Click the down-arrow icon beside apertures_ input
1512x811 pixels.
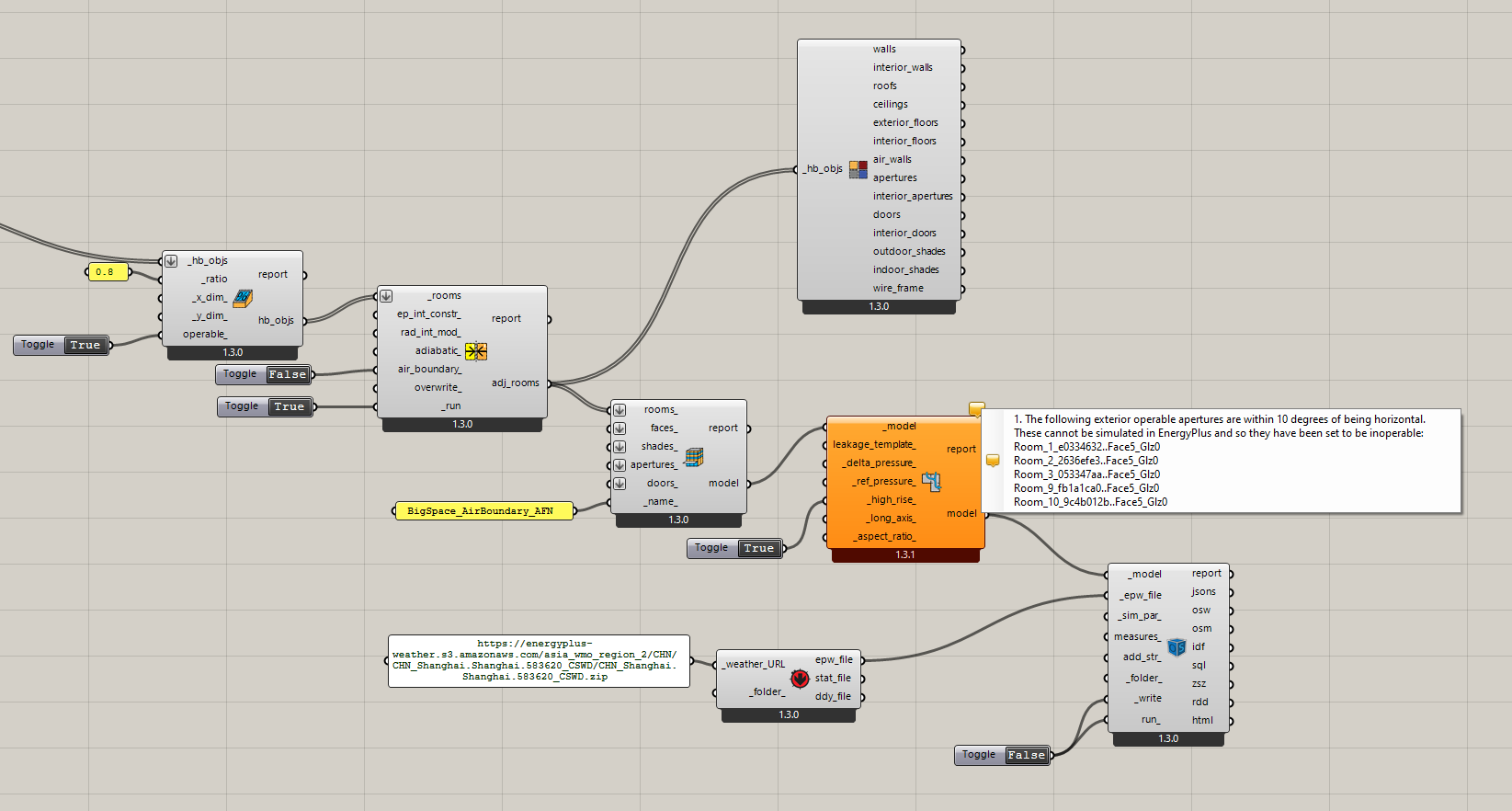click(x=620, y=465)
